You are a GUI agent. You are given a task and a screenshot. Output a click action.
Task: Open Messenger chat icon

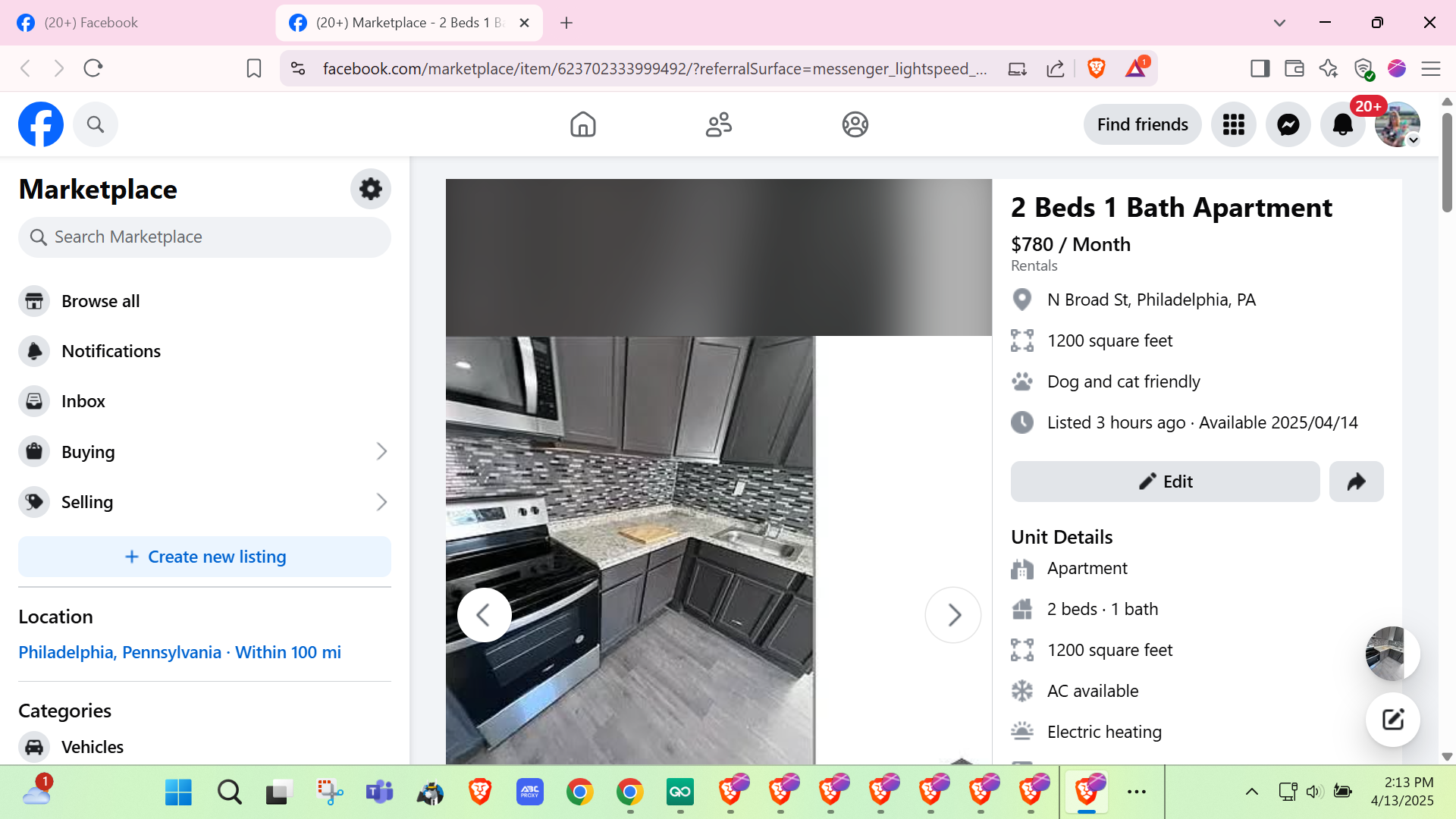pos(1288,124)
